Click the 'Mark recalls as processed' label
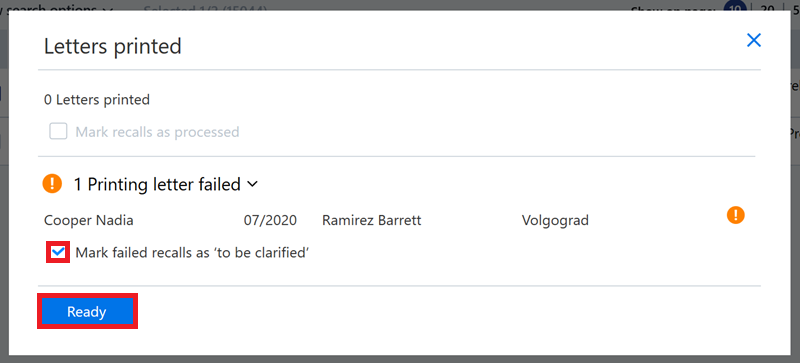Screen dimensions: 800x363 [157, 132]
